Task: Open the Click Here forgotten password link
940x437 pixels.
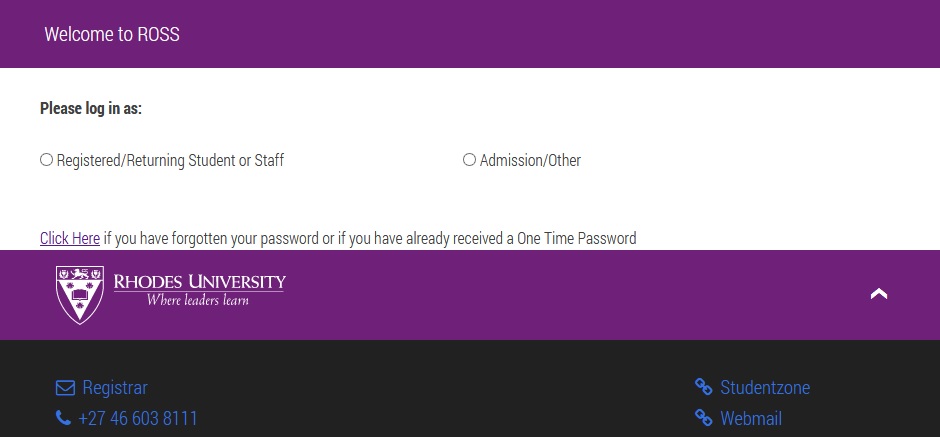Action: 70,238
